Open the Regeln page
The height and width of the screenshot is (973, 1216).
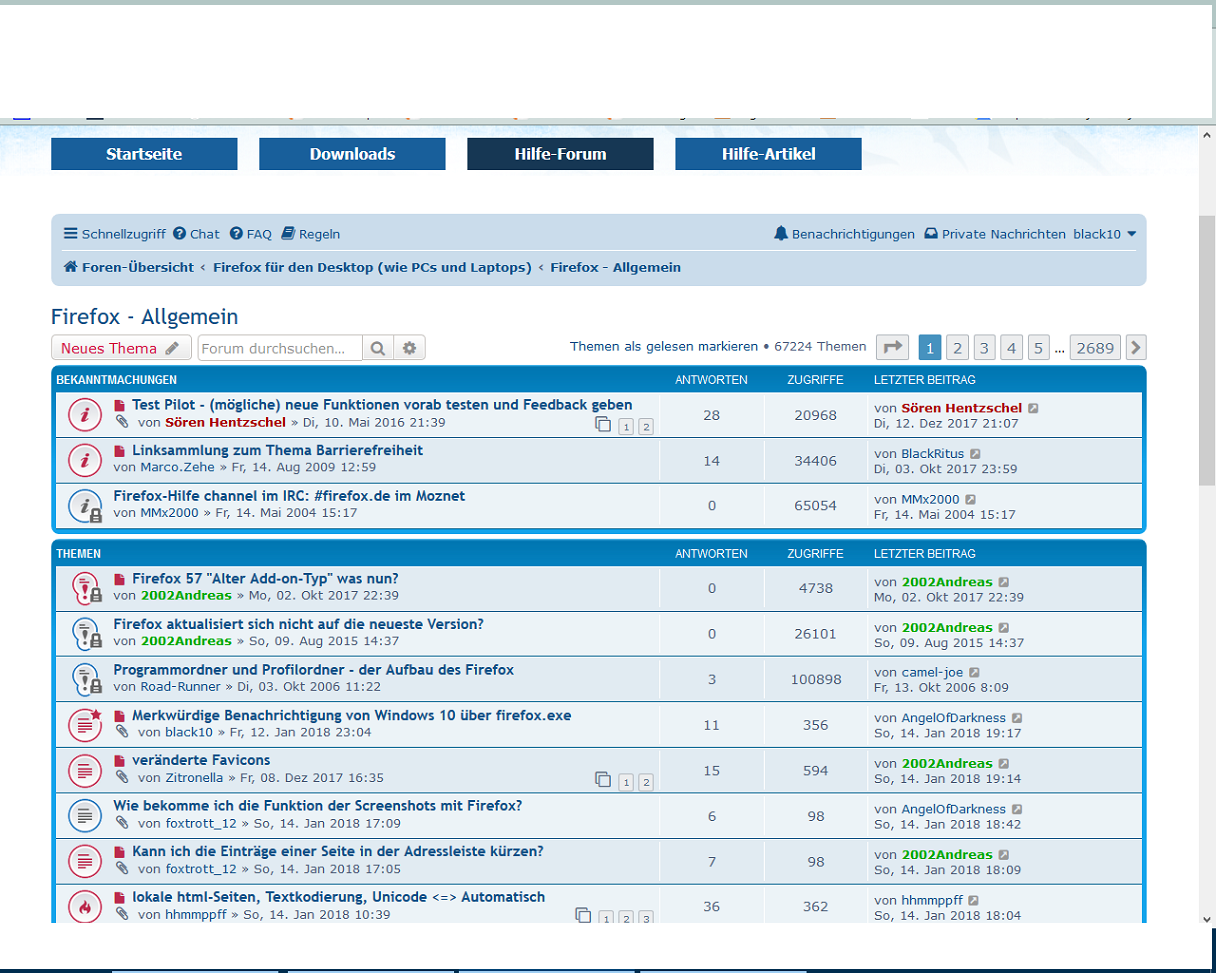coord(311,234)
